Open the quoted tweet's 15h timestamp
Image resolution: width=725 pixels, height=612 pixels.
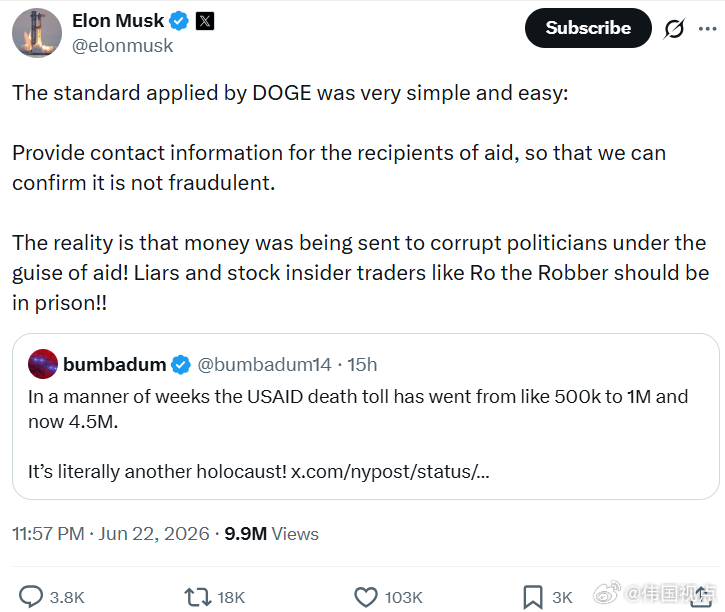click(x=362, y=365)
